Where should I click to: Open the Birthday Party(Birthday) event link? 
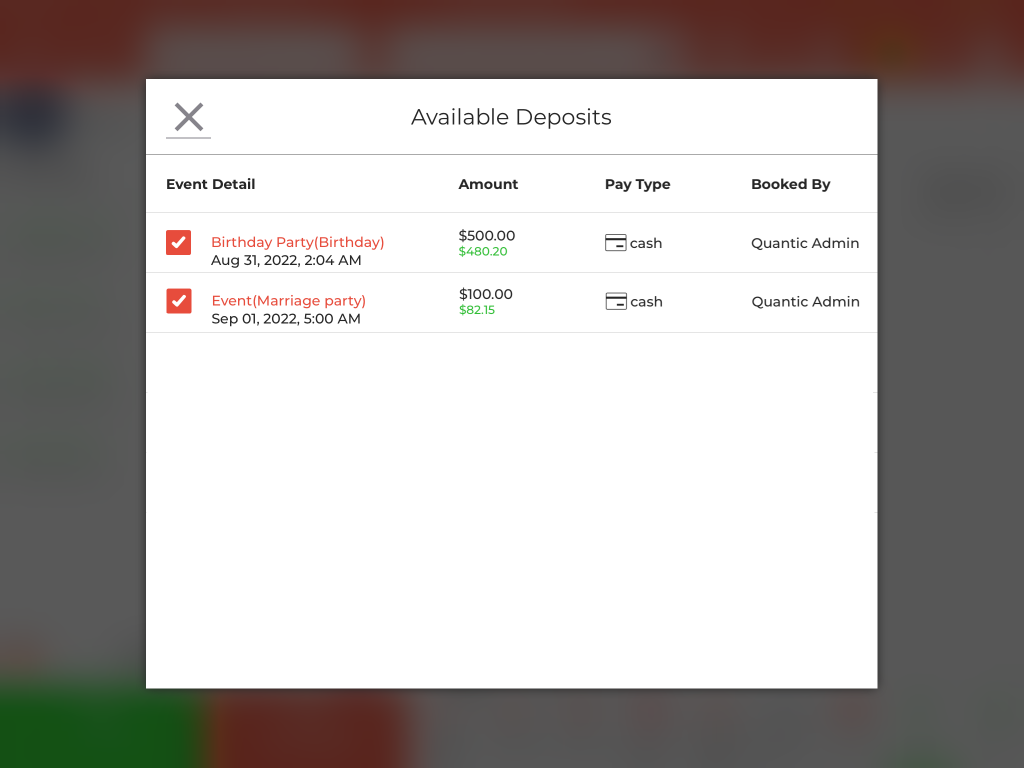click(297, 242)
